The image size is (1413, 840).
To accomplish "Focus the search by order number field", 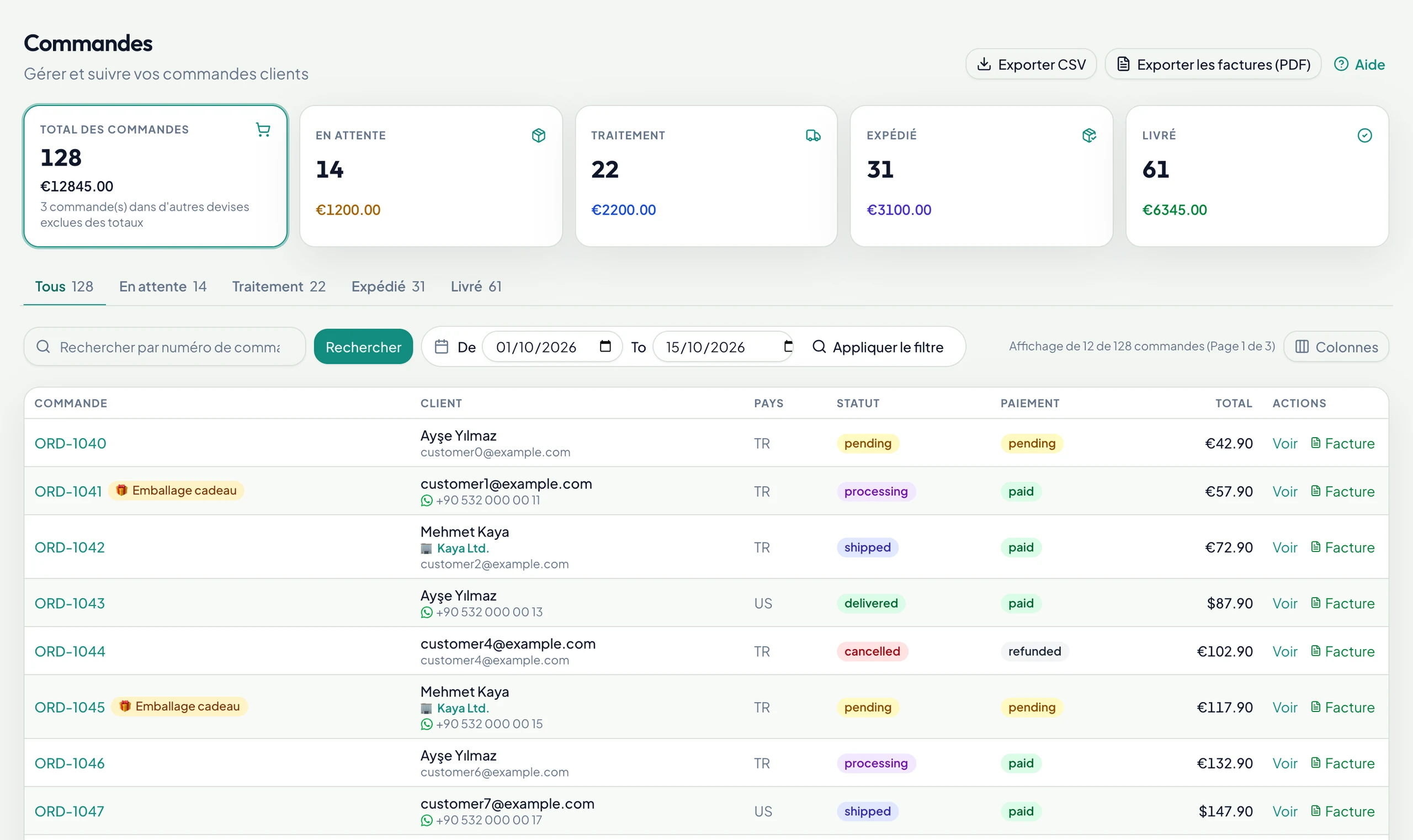I will point(164,347).
